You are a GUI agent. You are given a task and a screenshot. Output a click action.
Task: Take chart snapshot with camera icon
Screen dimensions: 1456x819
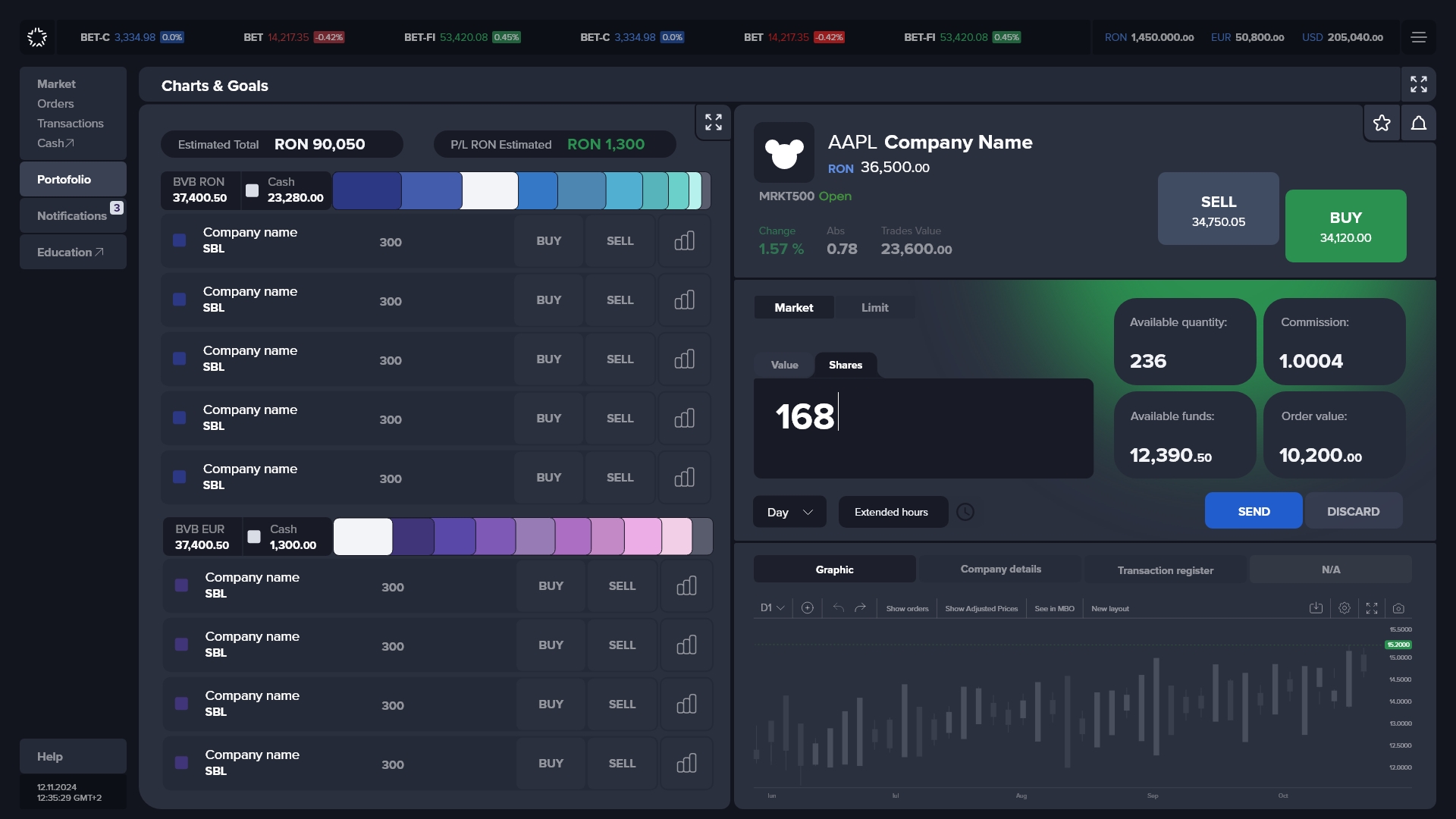pos(1398,608)
